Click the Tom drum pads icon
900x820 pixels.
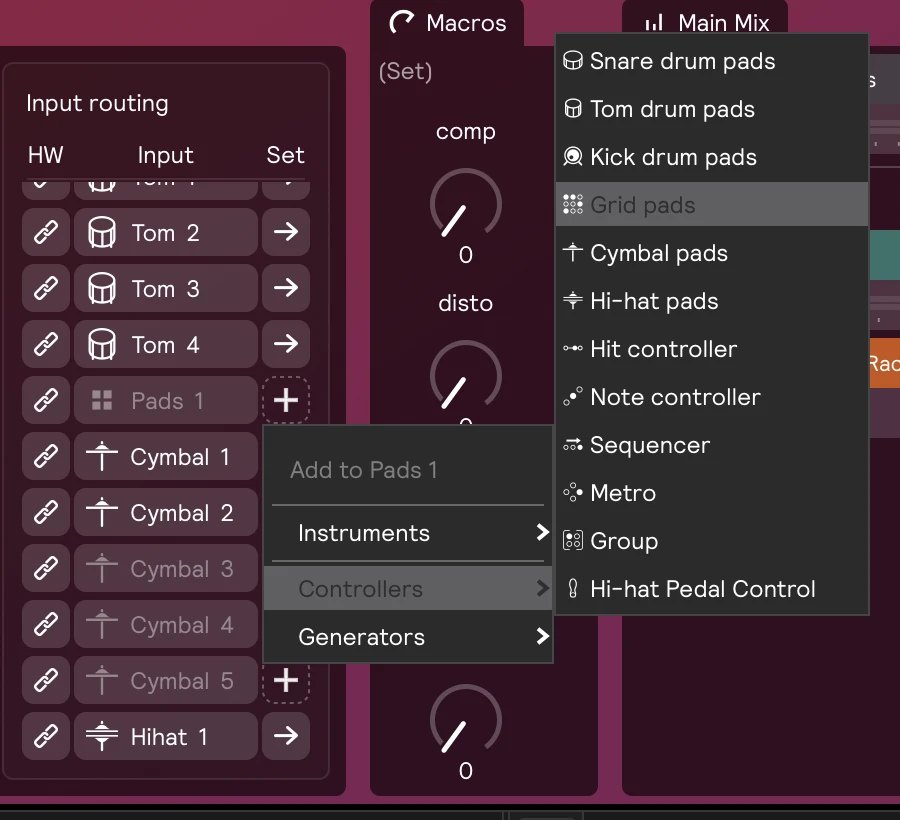(572, 108)
